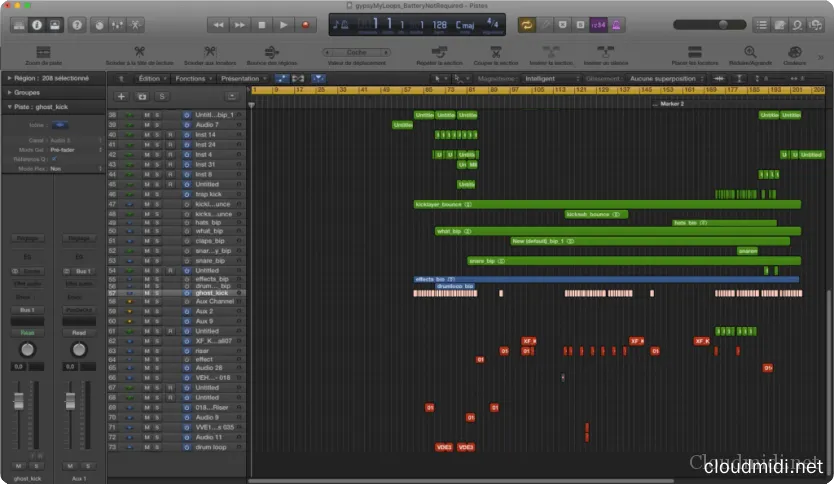
Task: Click the Zoom de piste toolbar icon
Action: (42, 51)
